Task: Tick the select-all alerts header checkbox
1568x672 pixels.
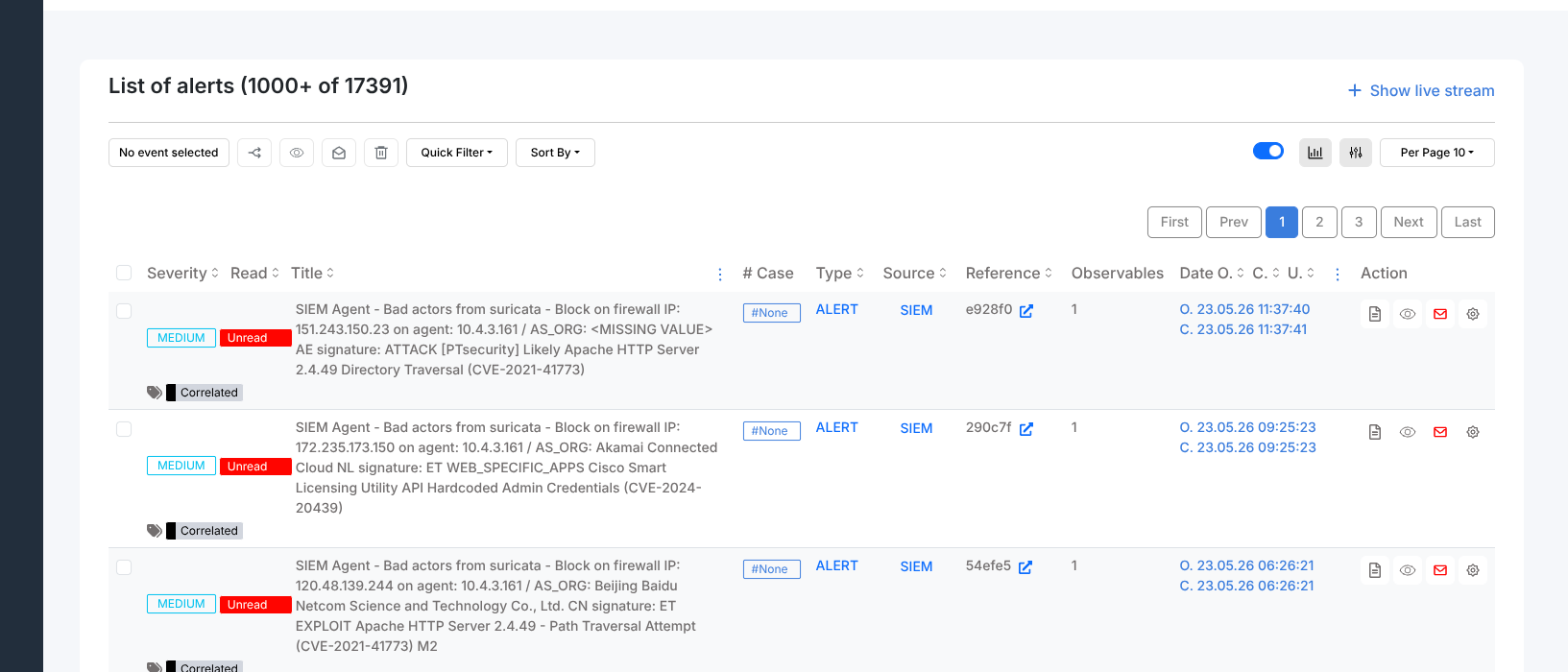Action: tap(124, 273)
